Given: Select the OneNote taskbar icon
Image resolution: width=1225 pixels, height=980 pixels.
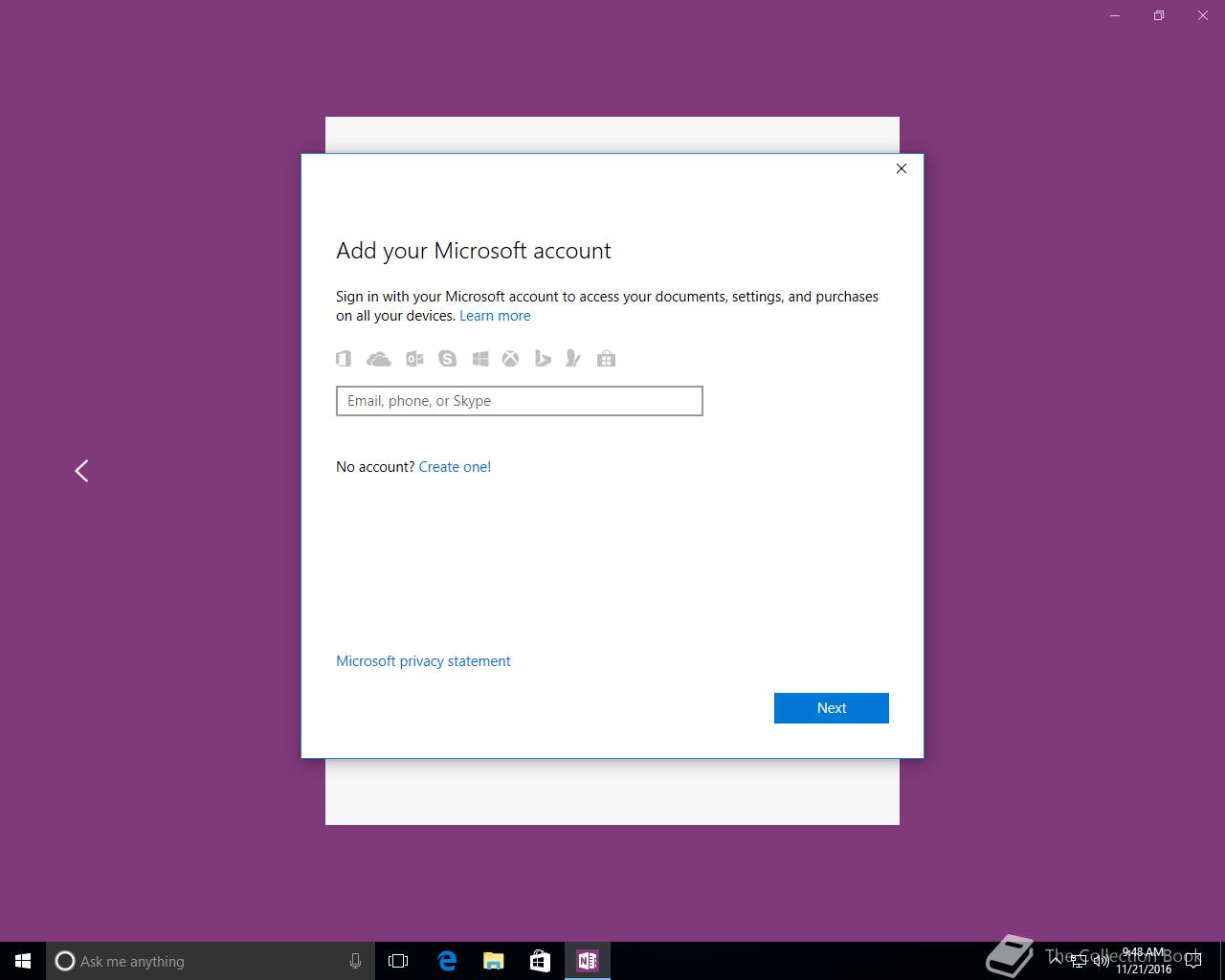Looking at the screenshot, I should [x=588, y=961].
